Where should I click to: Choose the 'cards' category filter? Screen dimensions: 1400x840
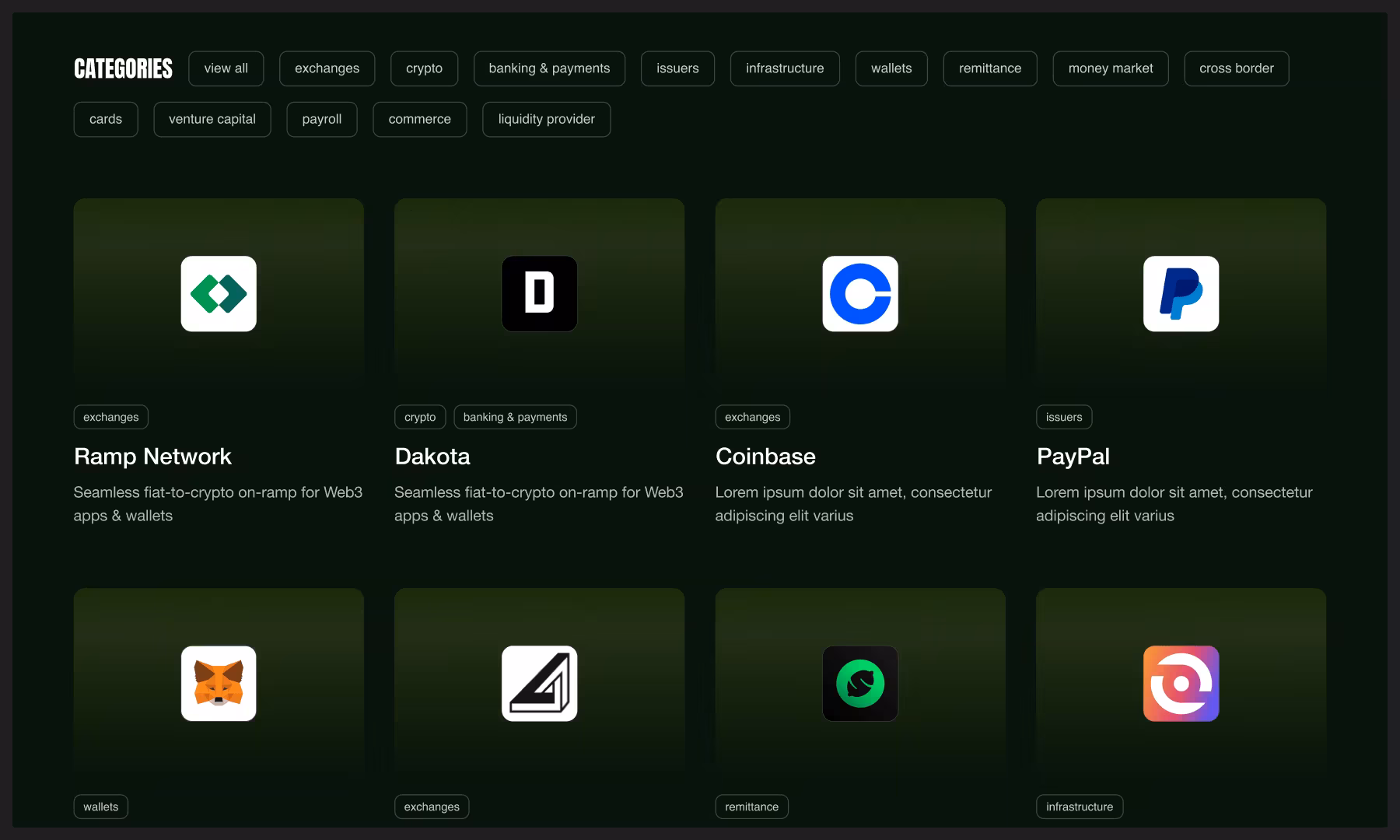coord(106,119)
